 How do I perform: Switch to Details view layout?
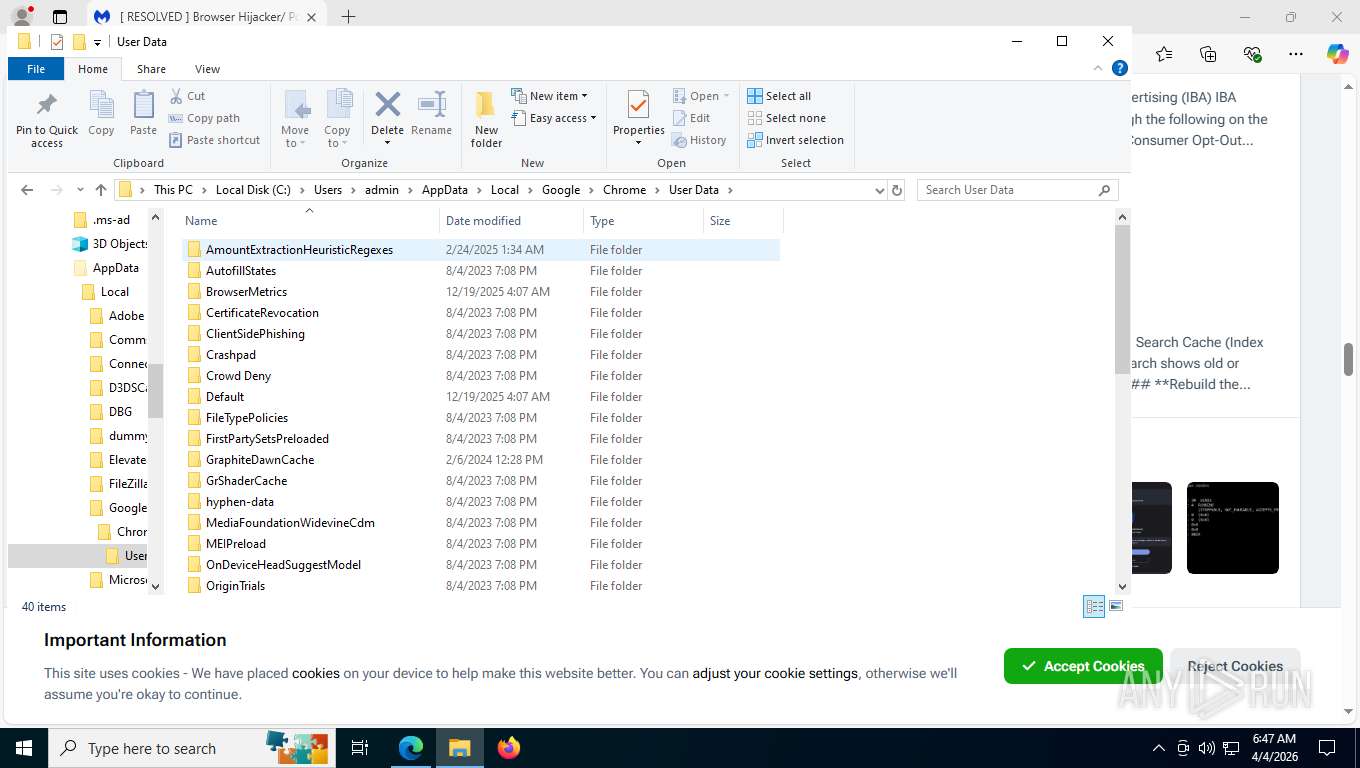click(x=1095, y=607)
